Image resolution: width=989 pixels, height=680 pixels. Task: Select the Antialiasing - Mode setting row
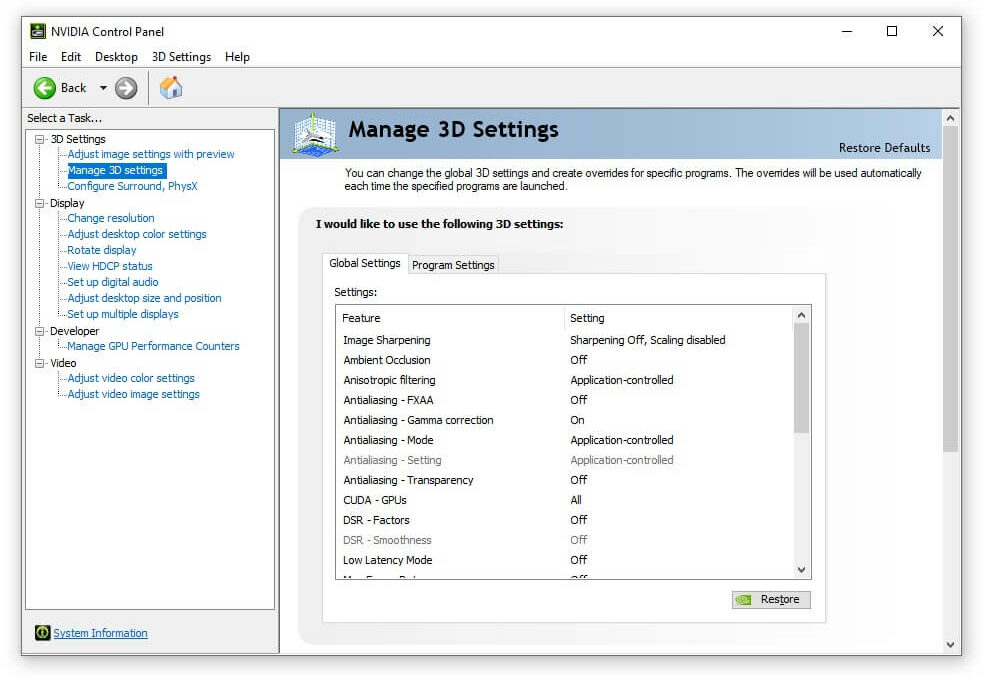point(566,440)
